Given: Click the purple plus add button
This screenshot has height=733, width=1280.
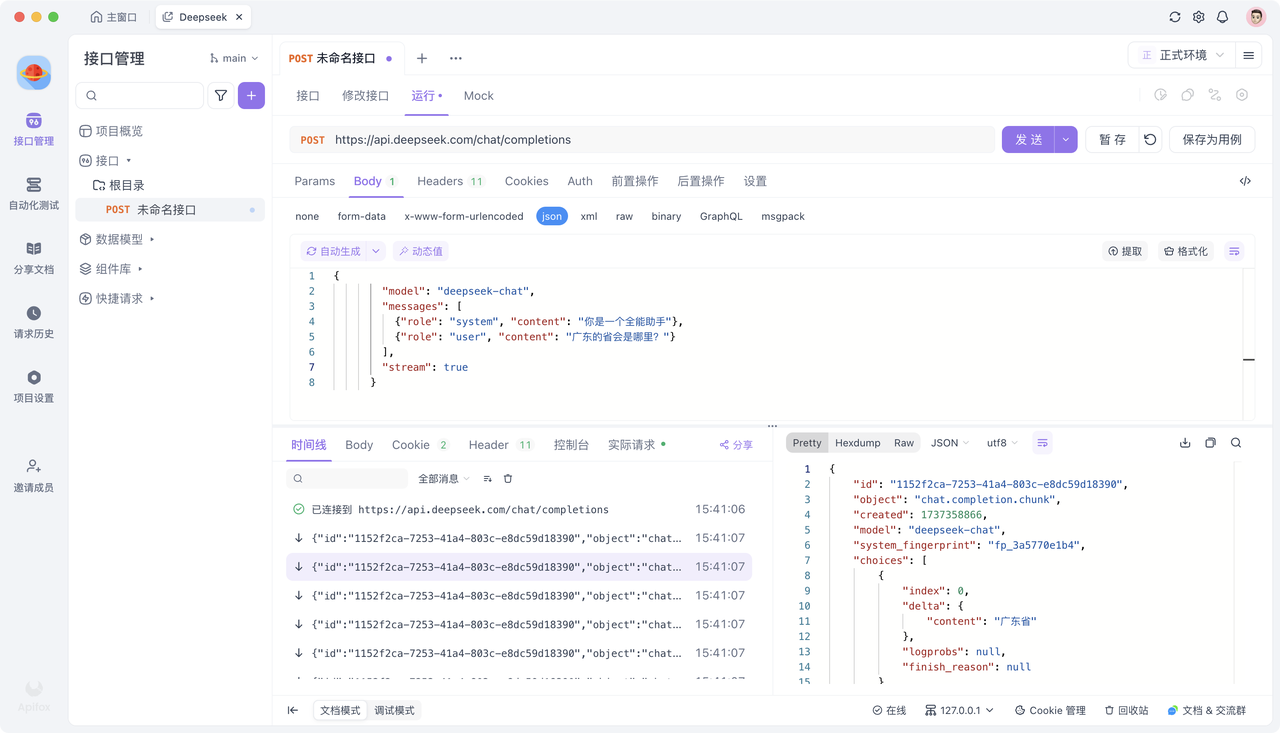Looking at the screenshot, I should (251, 96).
